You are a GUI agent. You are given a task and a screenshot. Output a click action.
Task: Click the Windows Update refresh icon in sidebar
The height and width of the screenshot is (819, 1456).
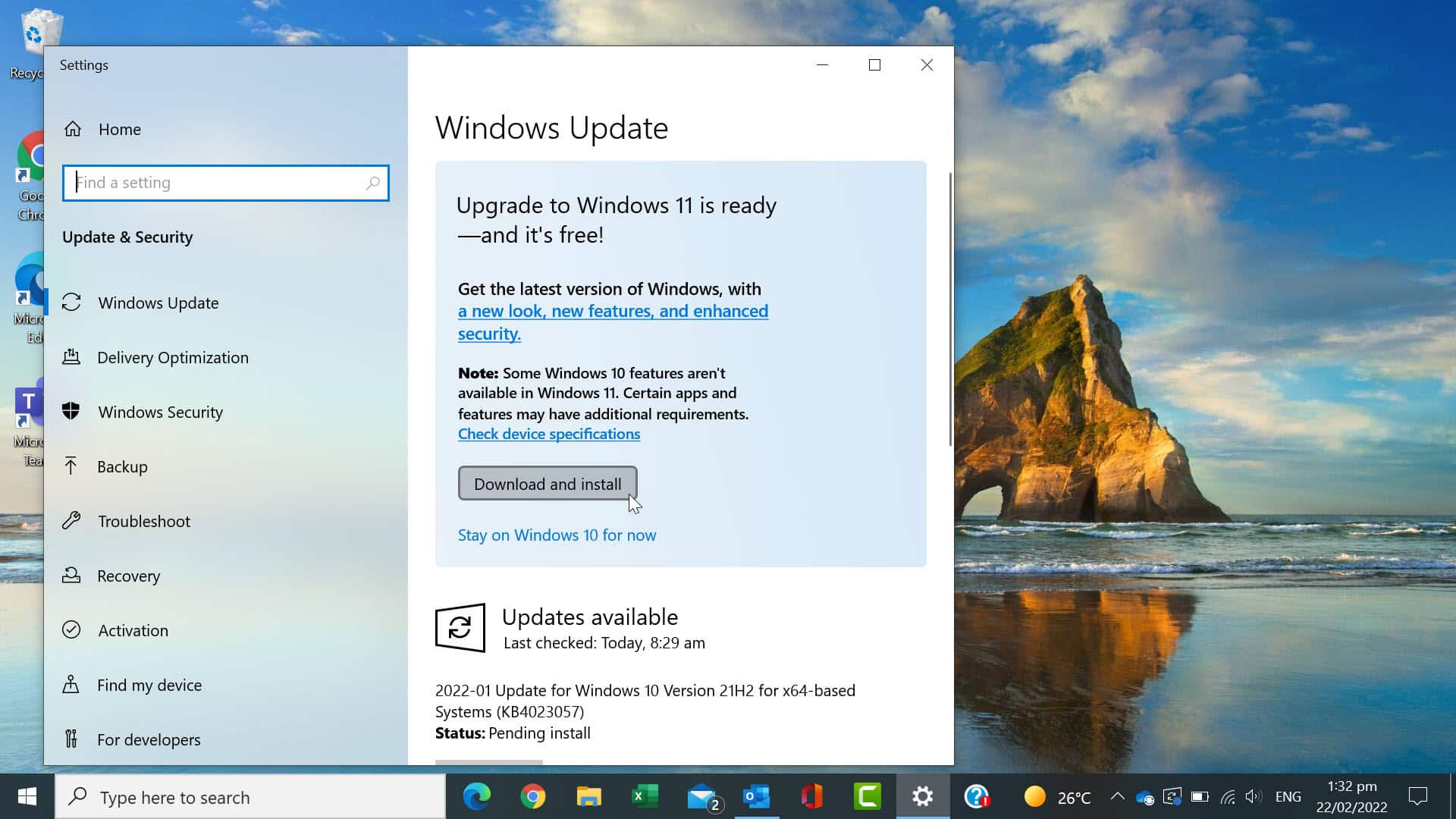71,302
